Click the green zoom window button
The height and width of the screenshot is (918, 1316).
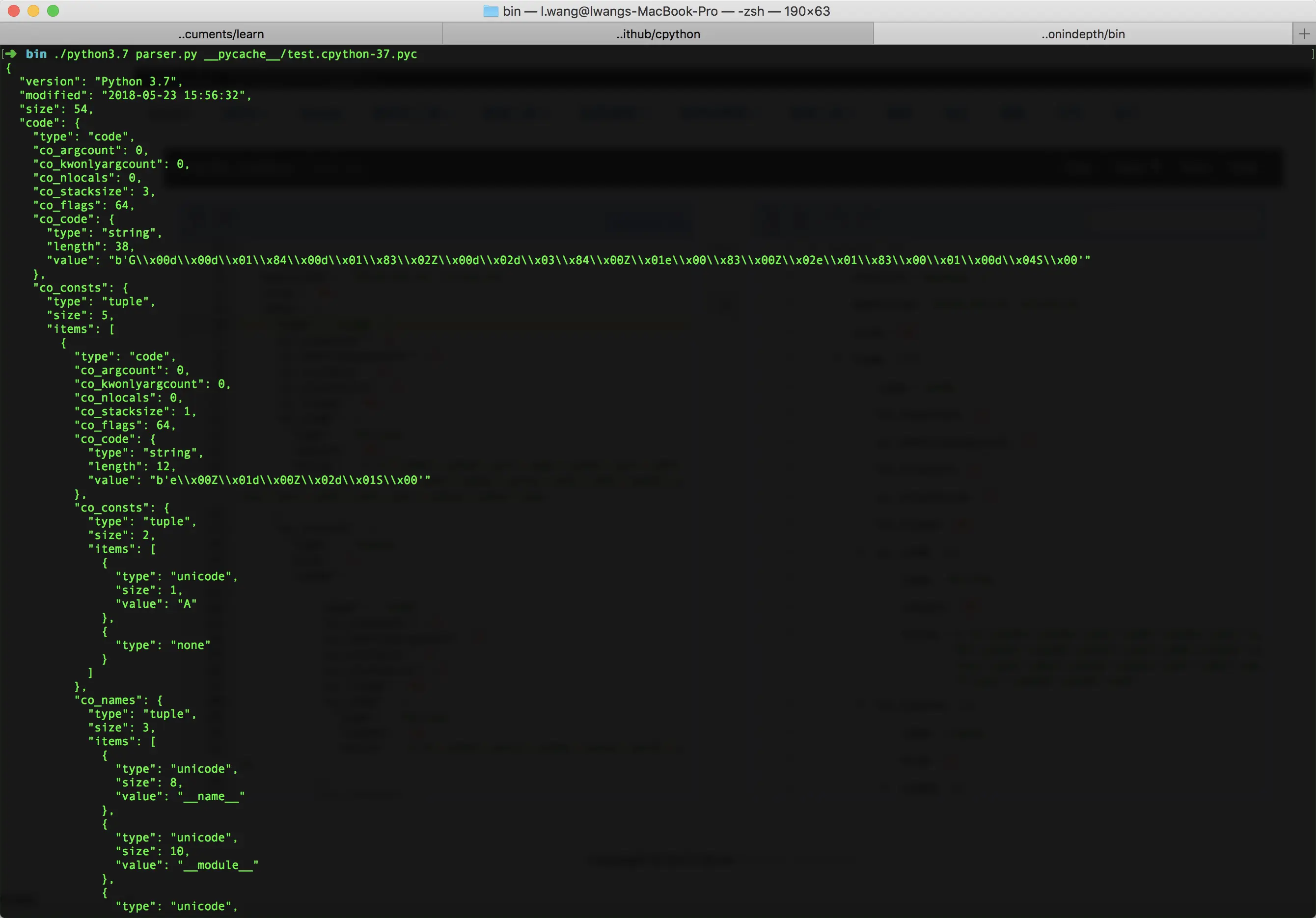[x=53, y=11]
